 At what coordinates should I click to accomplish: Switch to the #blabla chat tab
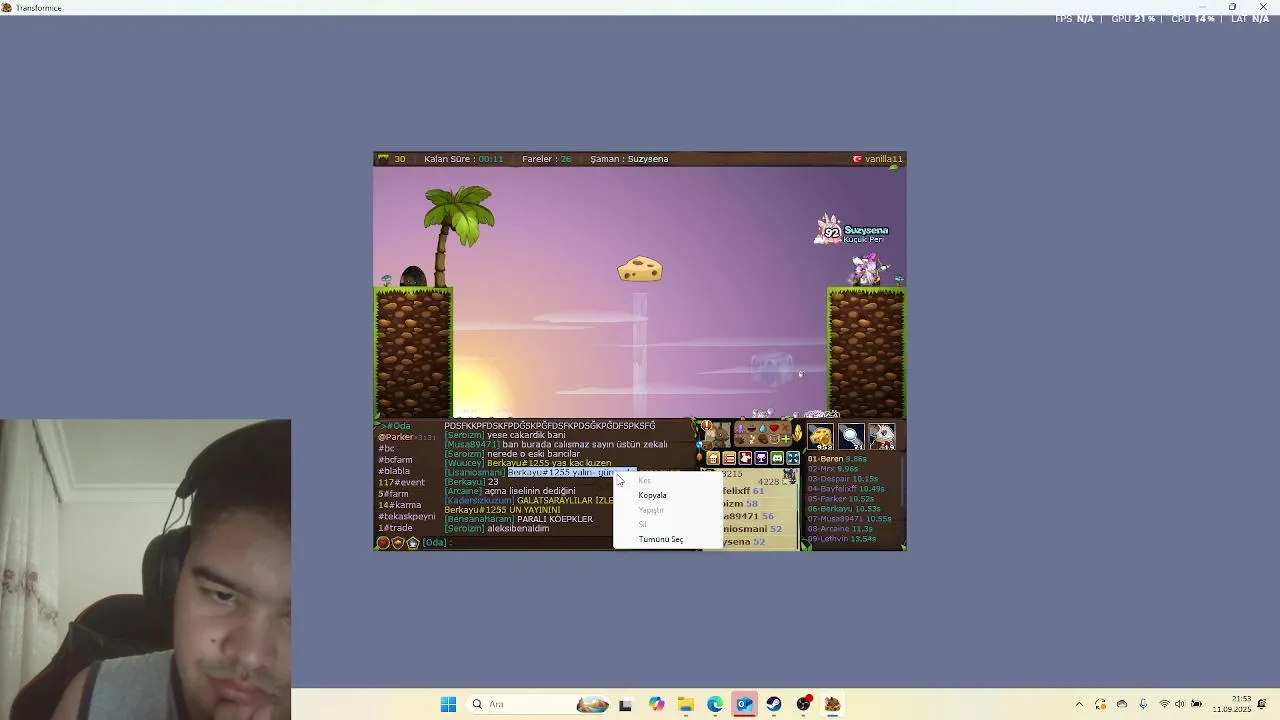click(394, 471)
